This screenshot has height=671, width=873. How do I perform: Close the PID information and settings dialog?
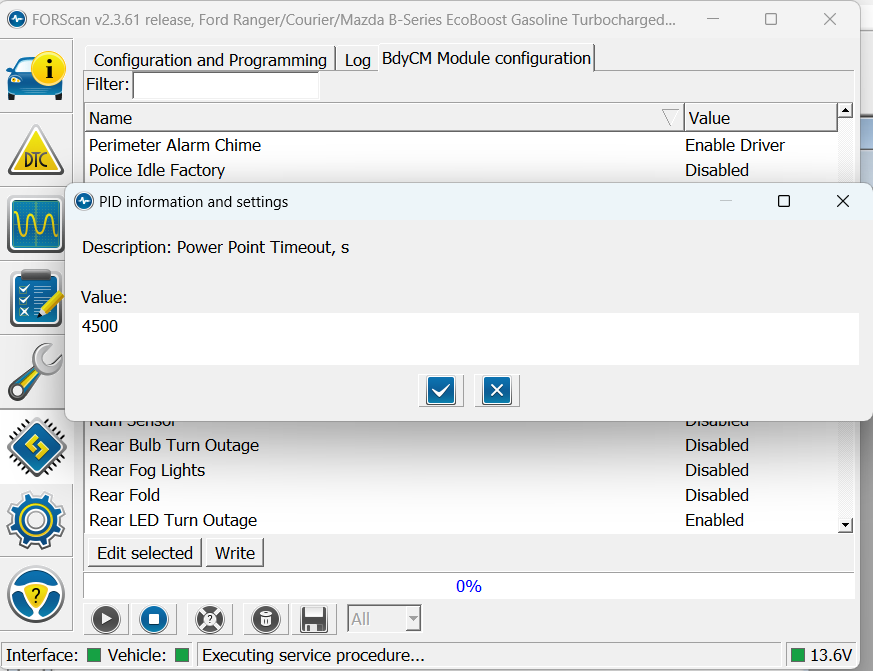pos(842,201)
